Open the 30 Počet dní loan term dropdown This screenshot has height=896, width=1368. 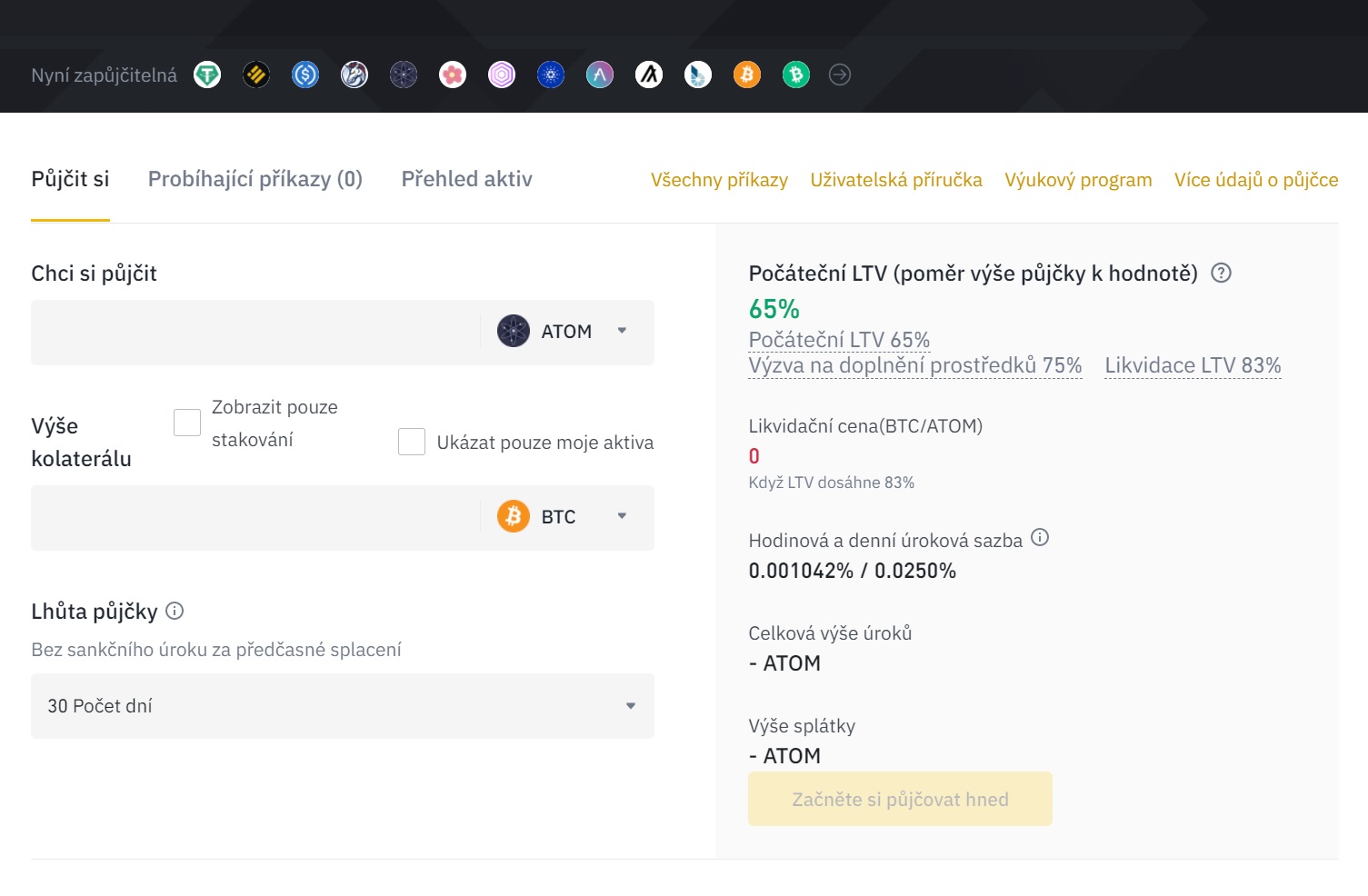(342, 706)
